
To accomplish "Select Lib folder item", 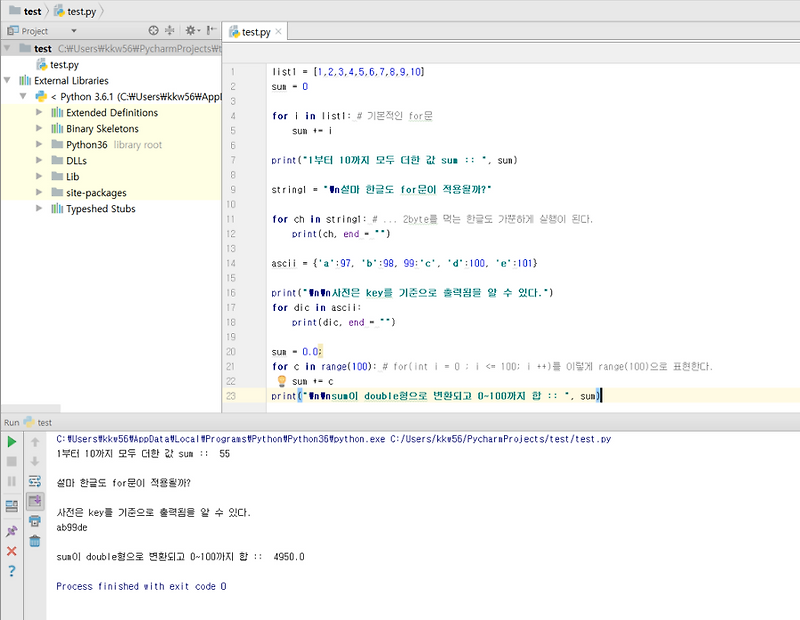I will (65, 177).
